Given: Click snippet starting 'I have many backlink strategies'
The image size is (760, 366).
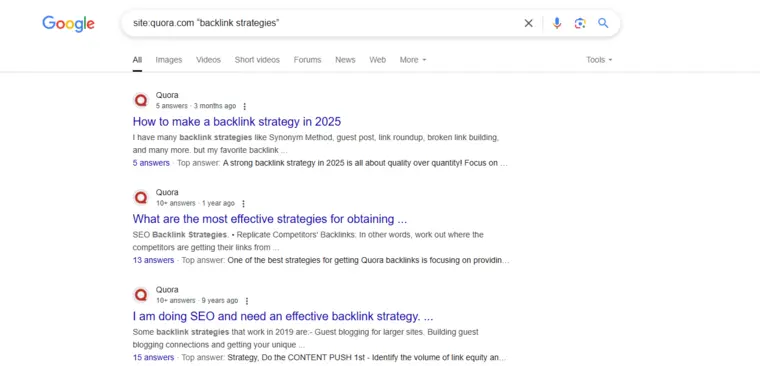Looking at the screenshot, I should tap(316, 144).
